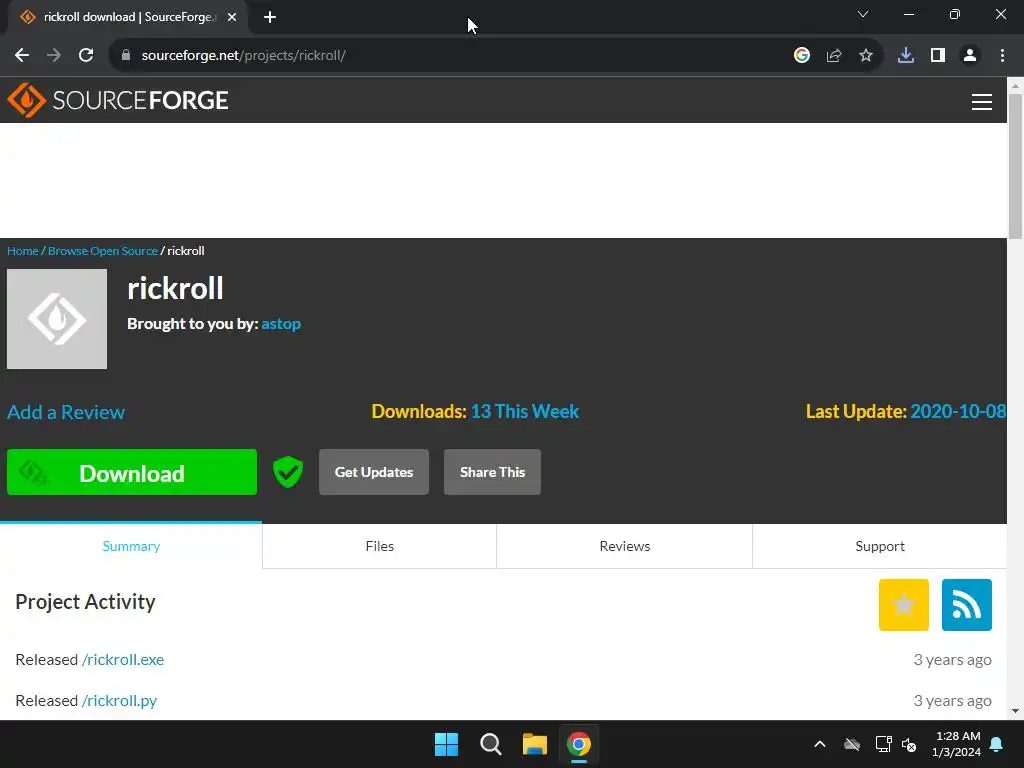1024x768 pixels.
Task: Favorite the project with yellow star
Action: coord(904,605)
